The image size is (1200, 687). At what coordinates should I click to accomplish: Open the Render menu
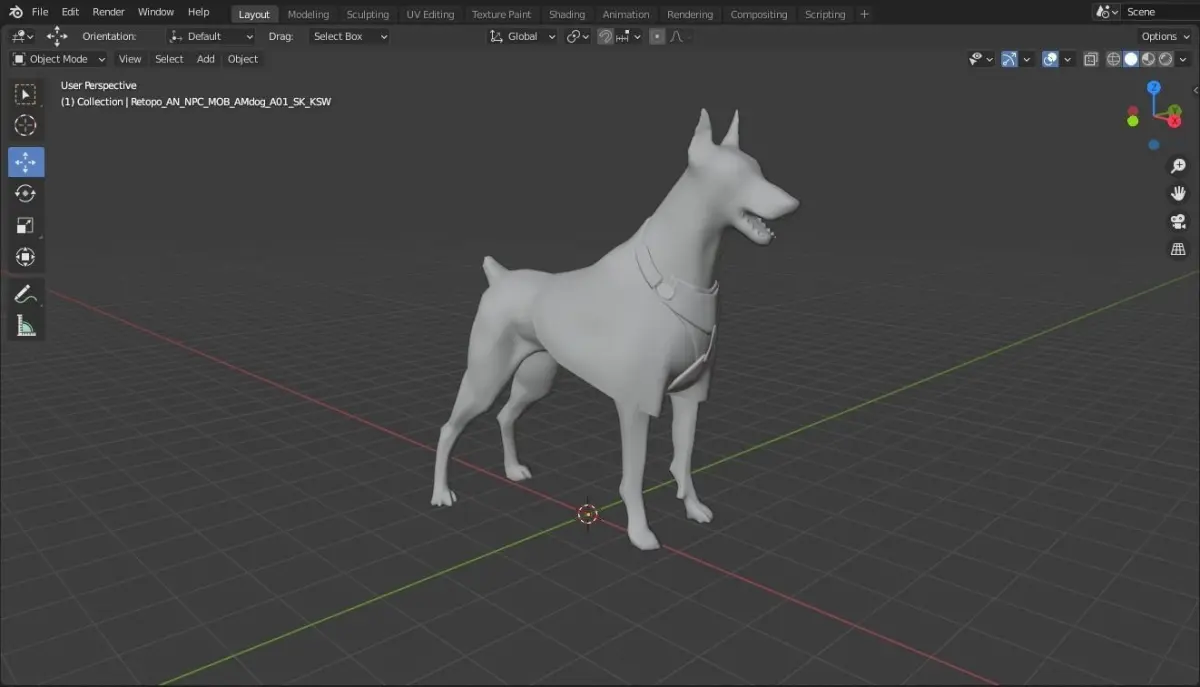pos(108,12)
